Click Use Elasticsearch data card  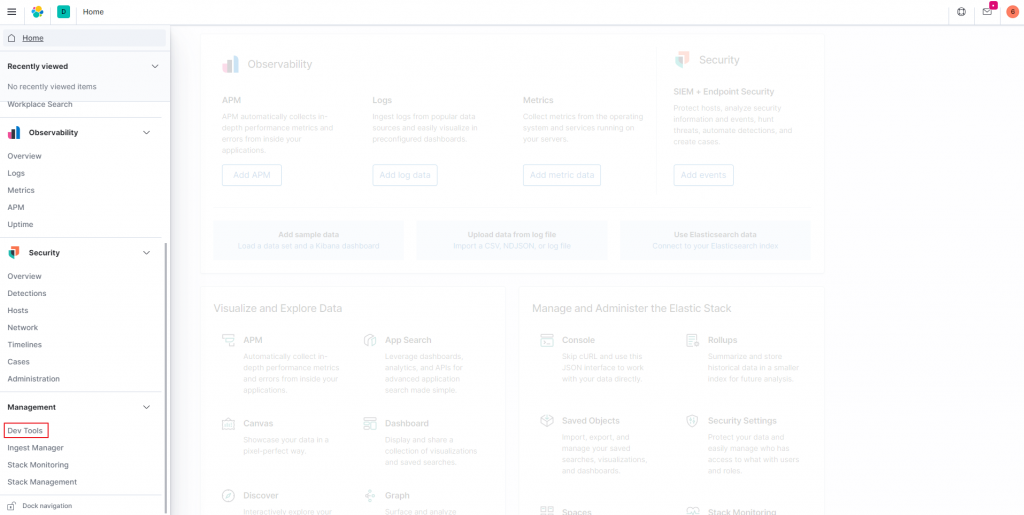(x=716, y=240)
